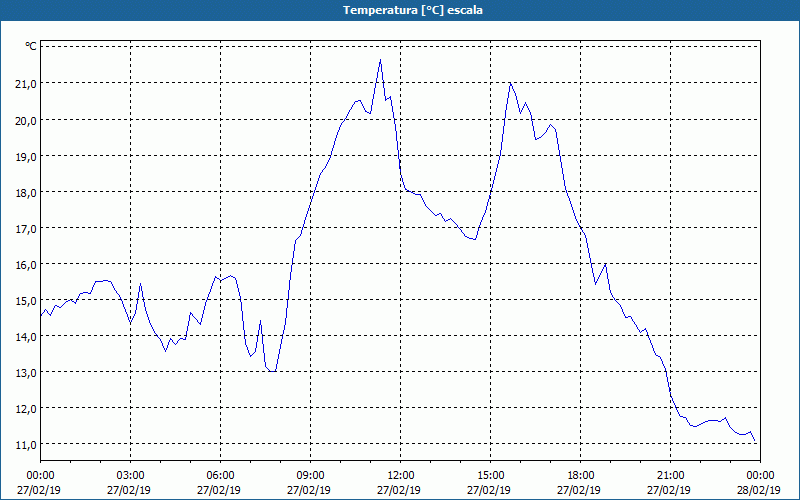Click the 12:00 time axis label
Screen dimensions: 800x500
click(401, 476)
